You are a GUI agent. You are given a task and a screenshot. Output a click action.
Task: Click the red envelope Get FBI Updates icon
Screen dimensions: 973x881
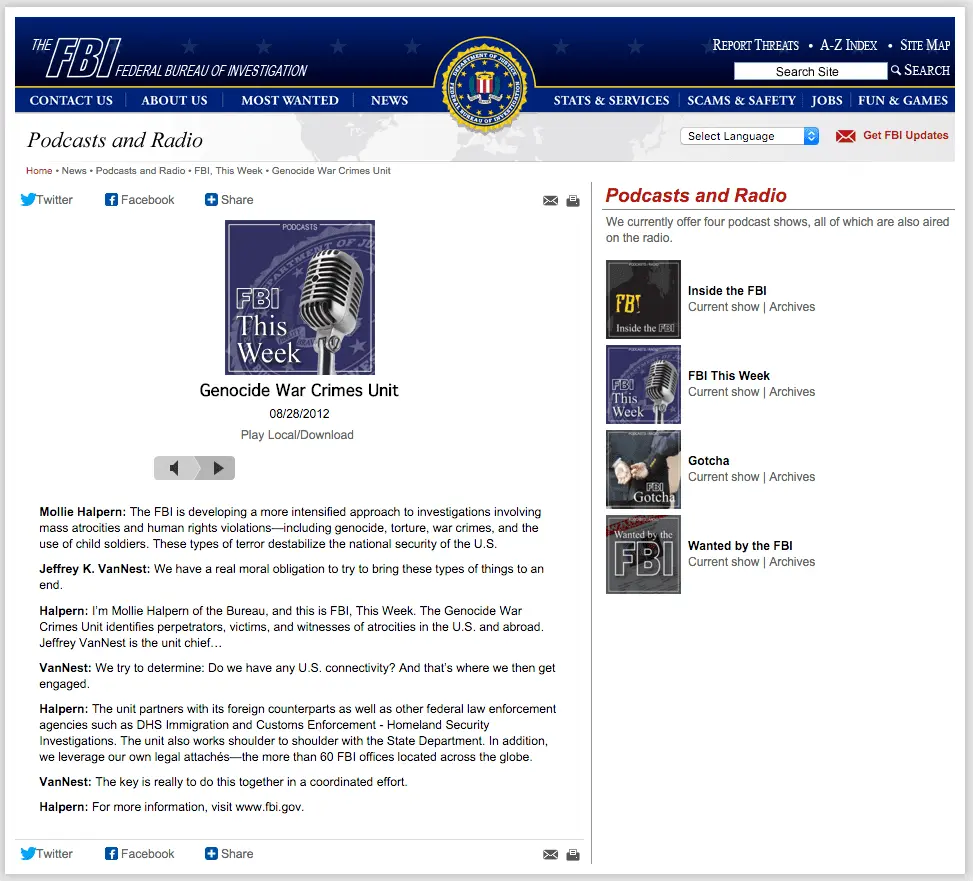tap(845, 136)
